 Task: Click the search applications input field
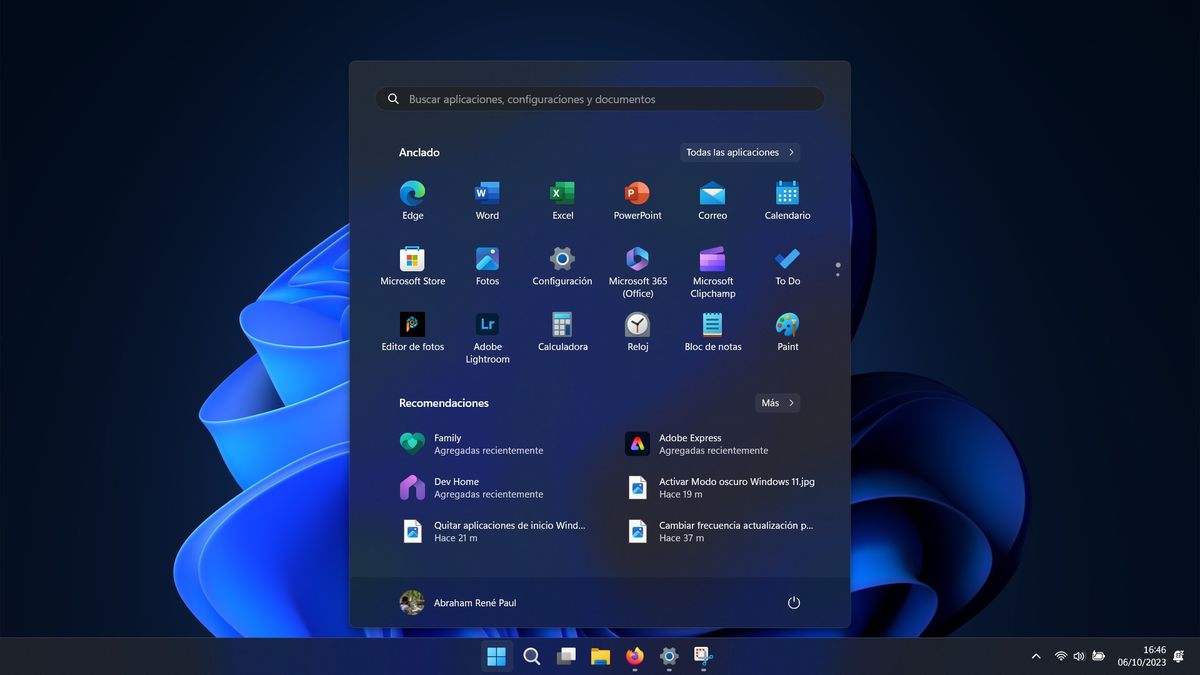pyautogui.click(x=598, y=98)
